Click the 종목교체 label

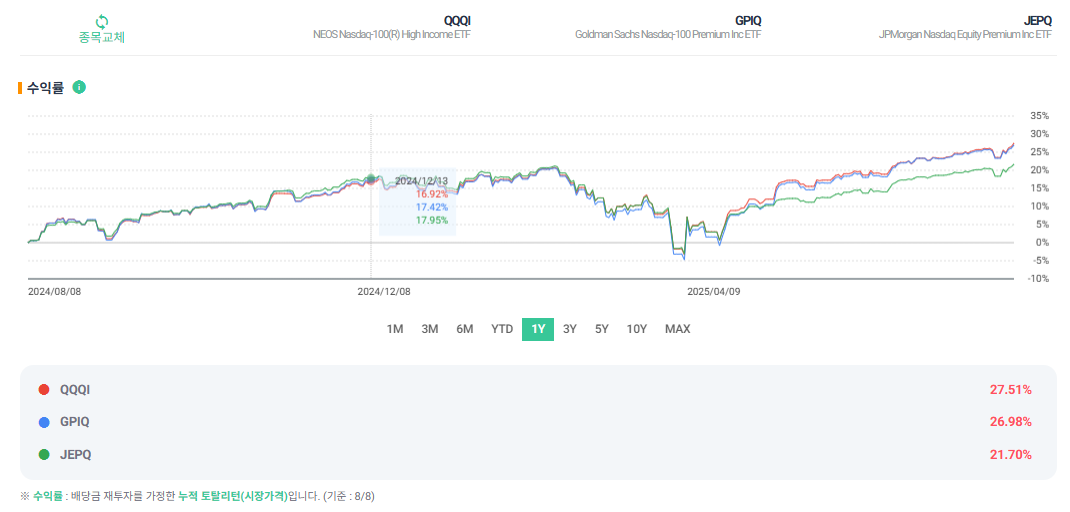click(x=102, y=38)
